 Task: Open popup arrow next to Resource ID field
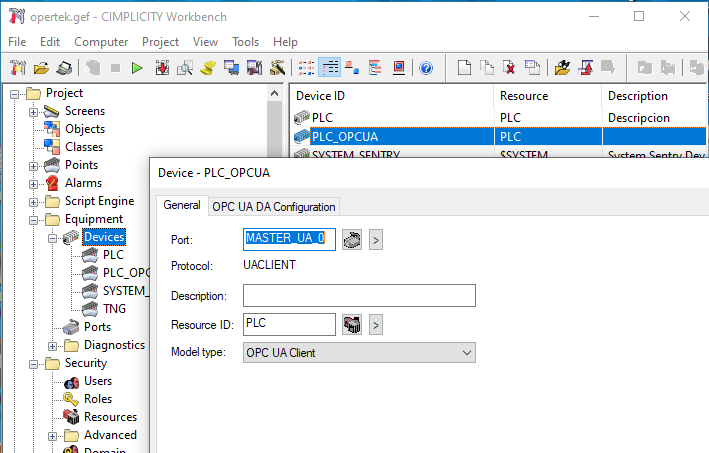pyautogui.click(x=376, y=325)
